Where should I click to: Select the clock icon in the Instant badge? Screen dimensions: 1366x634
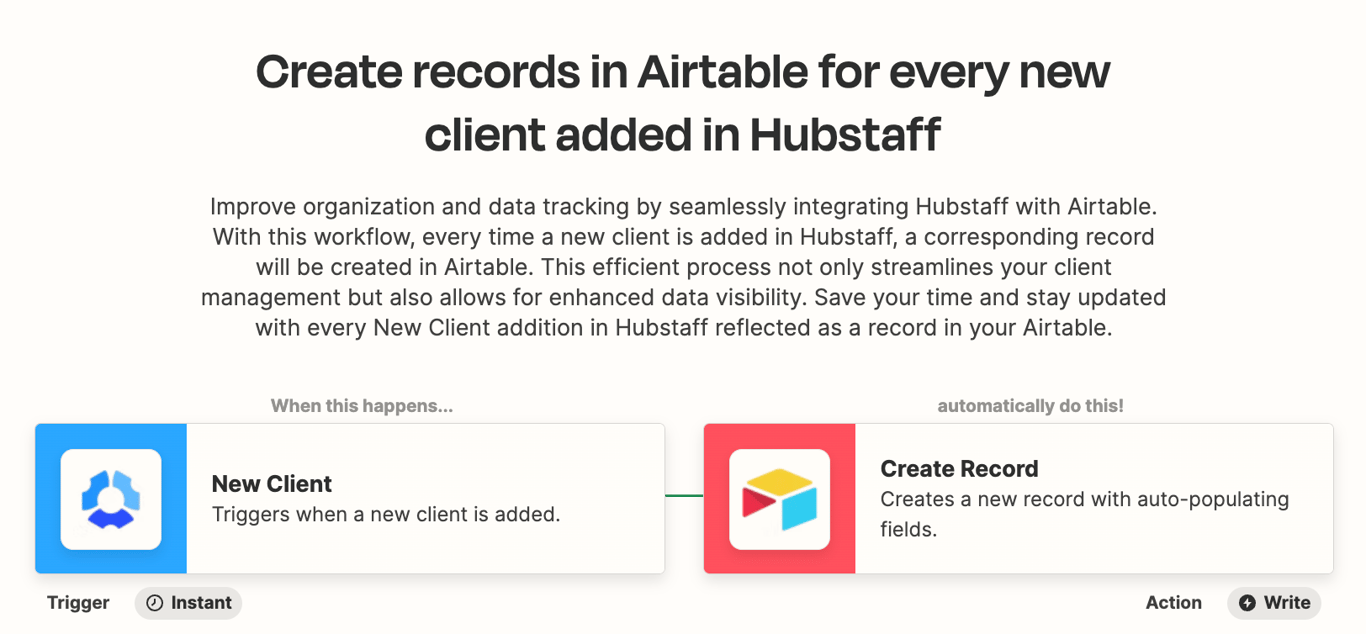tap(155, 603)
